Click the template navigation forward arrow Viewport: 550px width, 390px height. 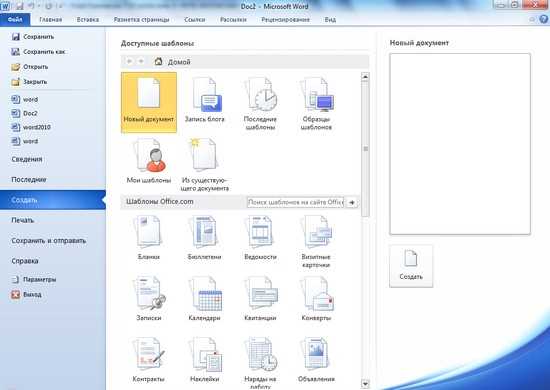[x=141, y=61]
